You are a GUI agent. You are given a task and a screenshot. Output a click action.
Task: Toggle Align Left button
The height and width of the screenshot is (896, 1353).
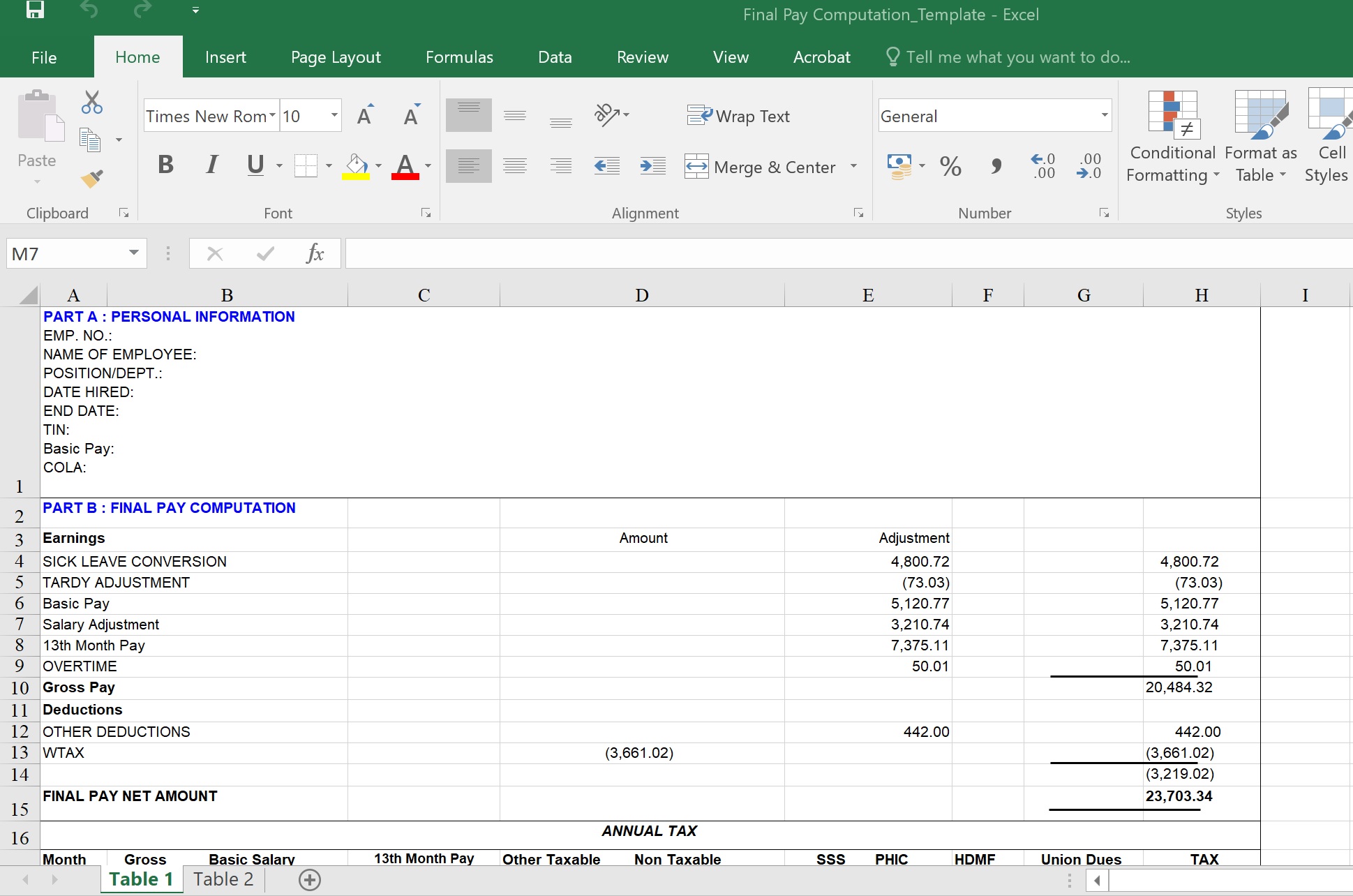pos(469,166)
